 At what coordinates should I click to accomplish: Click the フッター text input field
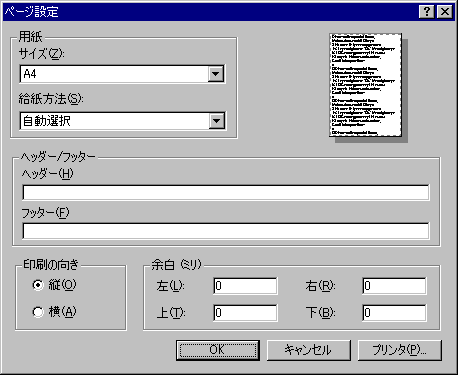[226, 231]
